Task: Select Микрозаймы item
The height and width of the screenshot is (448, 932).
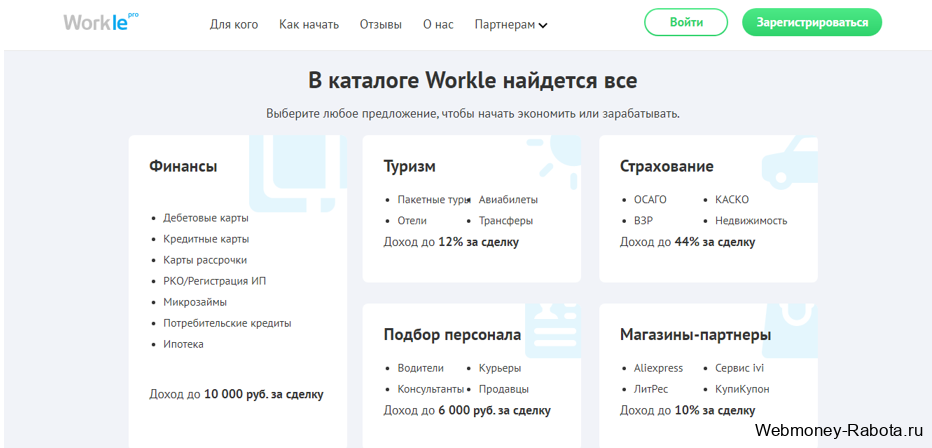Action: [195, 302]
